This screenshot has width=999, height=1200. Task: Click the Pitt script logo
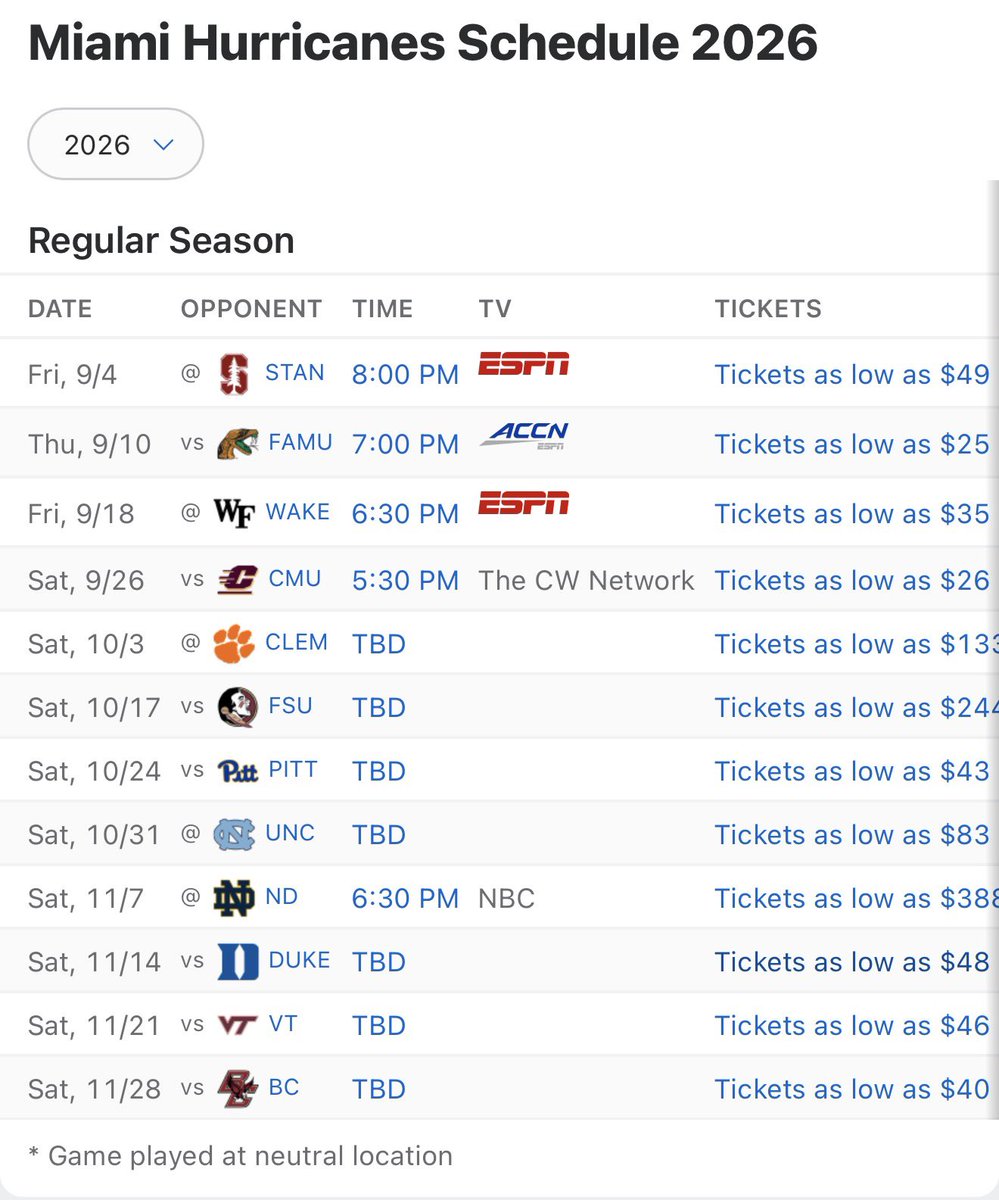pyautogui.click(x=237, y=771)
